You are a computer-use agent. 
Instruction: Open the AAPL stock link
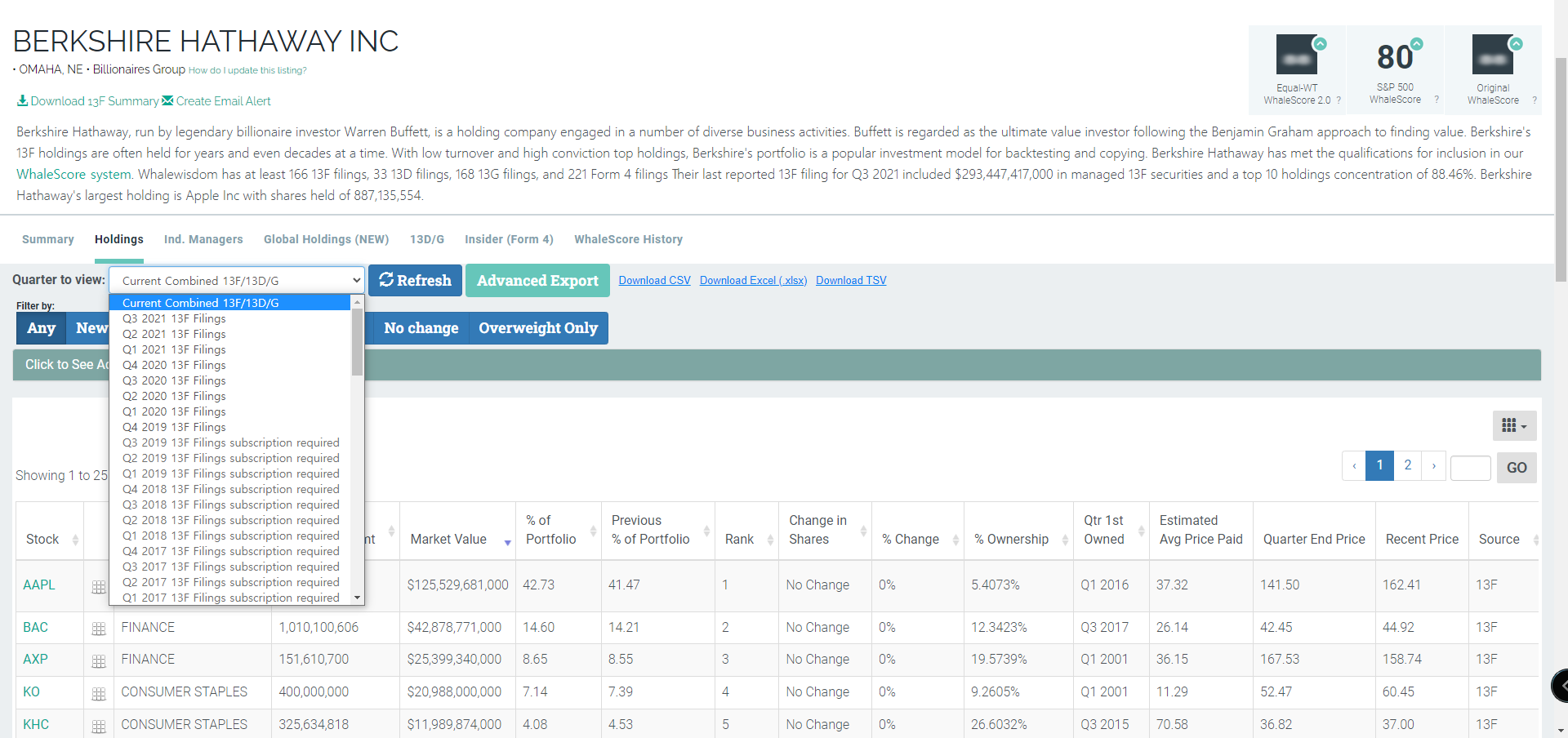(x=39, y=585)
